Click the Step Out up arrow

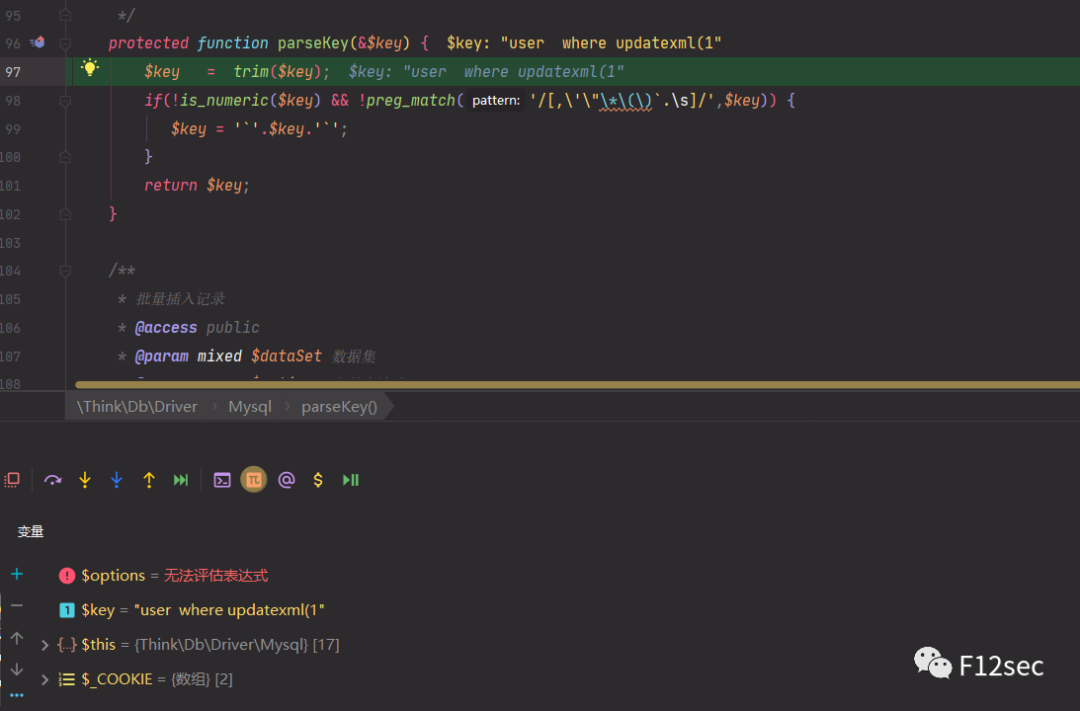pyautogui.click(x=149, y=480)
